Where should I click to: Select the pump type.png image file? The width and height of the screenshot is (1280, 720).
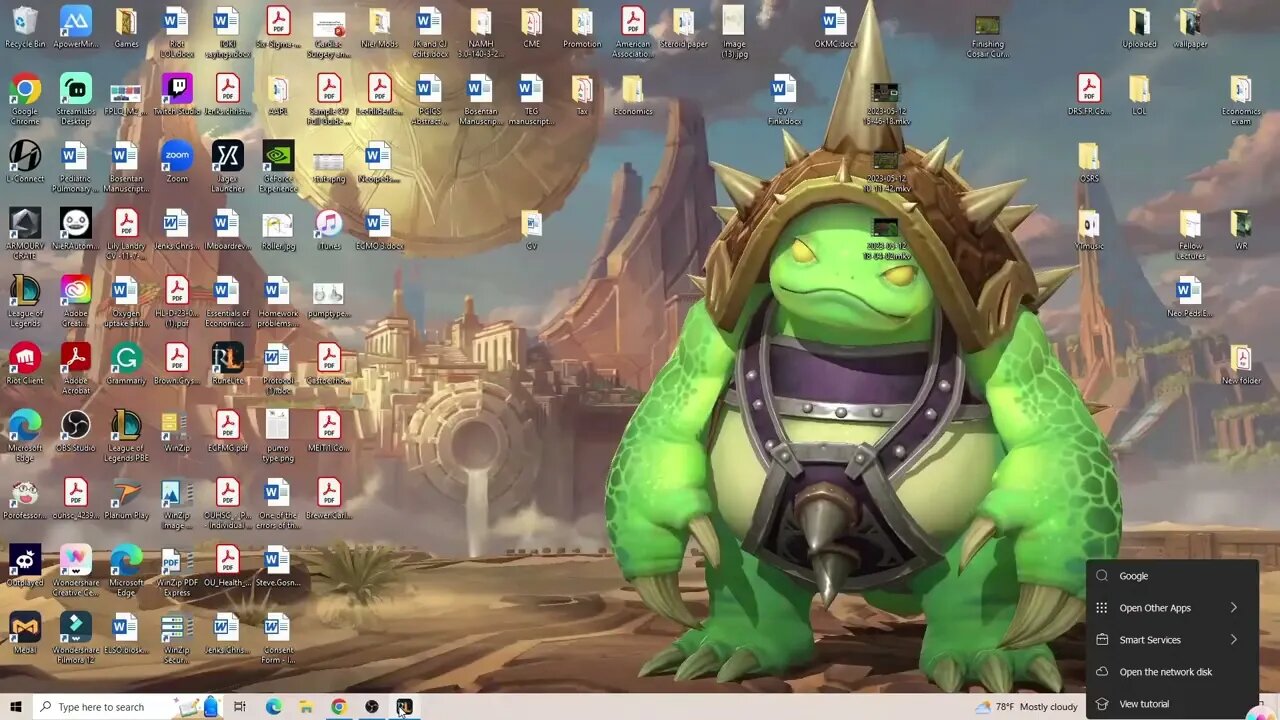(278, 435)
